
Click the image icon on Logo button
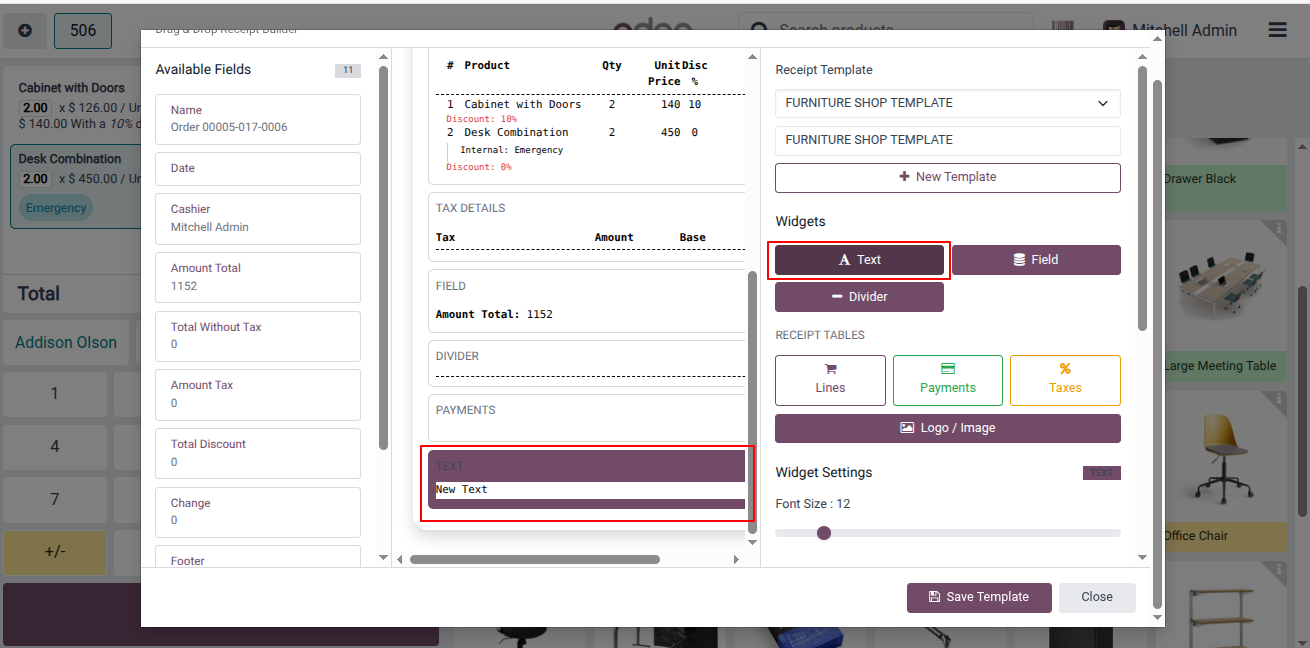pos(907,428)
